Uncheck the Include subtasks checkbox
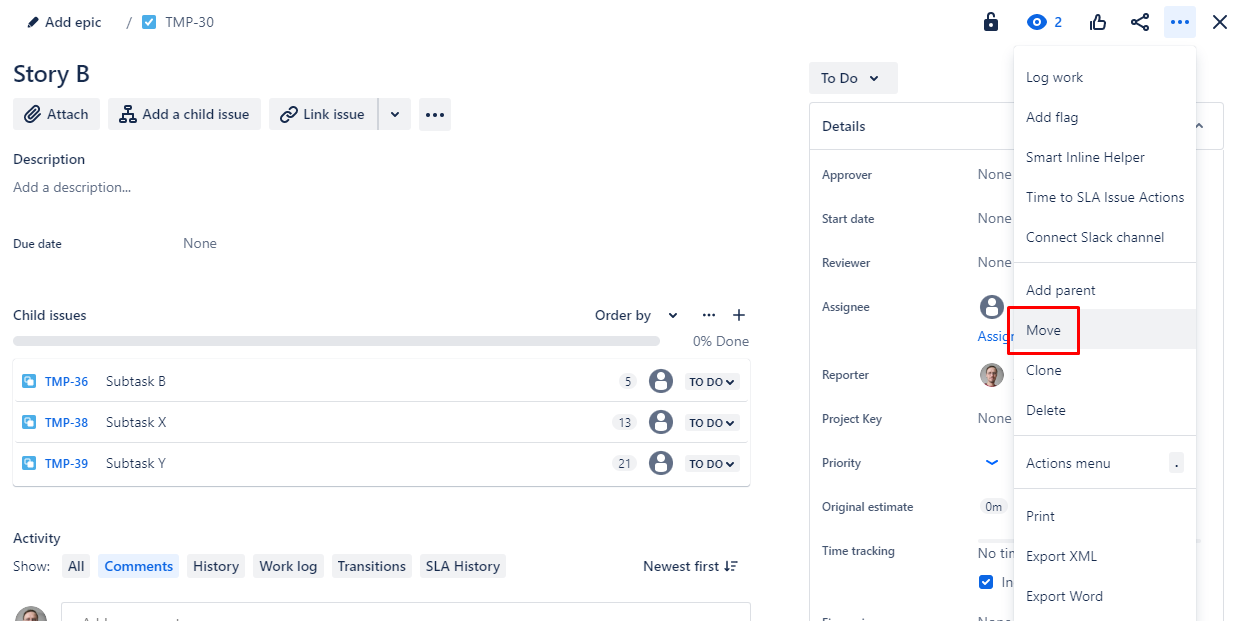The image size is (1239, 621). click(986, 581)
